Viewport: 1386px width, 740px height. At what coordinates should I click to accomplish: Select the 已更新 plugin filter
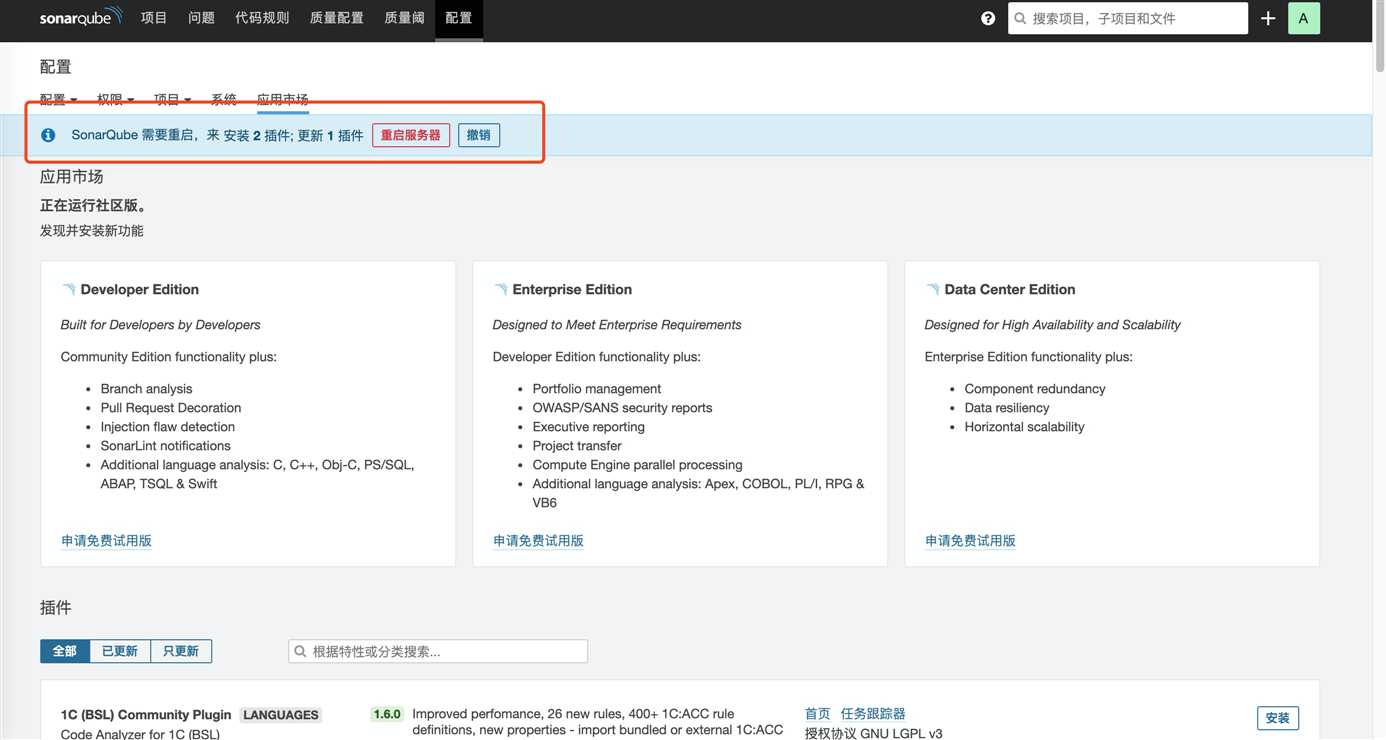120,651
